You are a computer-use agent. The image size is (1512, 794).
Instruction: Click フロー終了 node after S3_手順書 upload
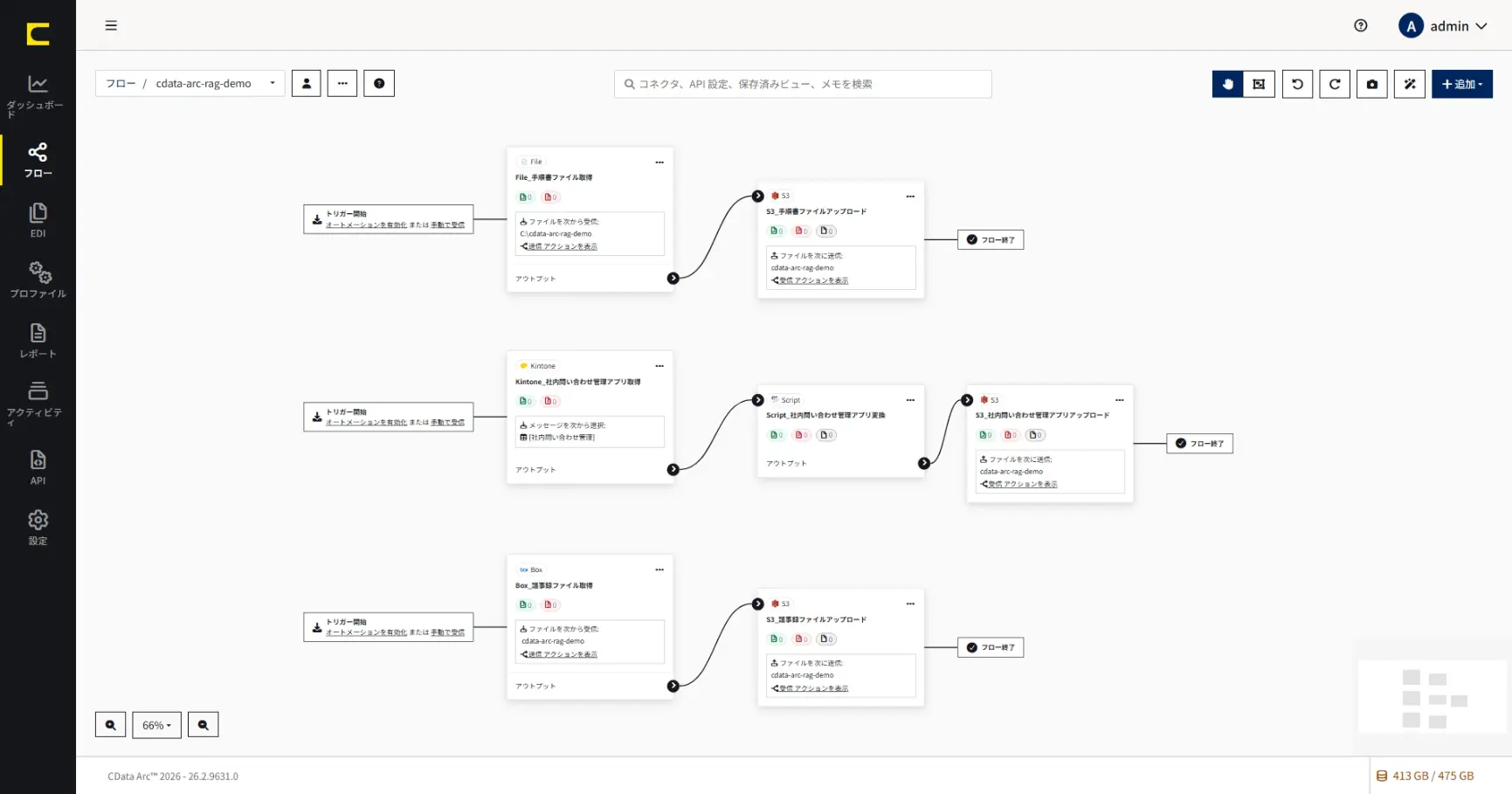[x=991, y=239]
